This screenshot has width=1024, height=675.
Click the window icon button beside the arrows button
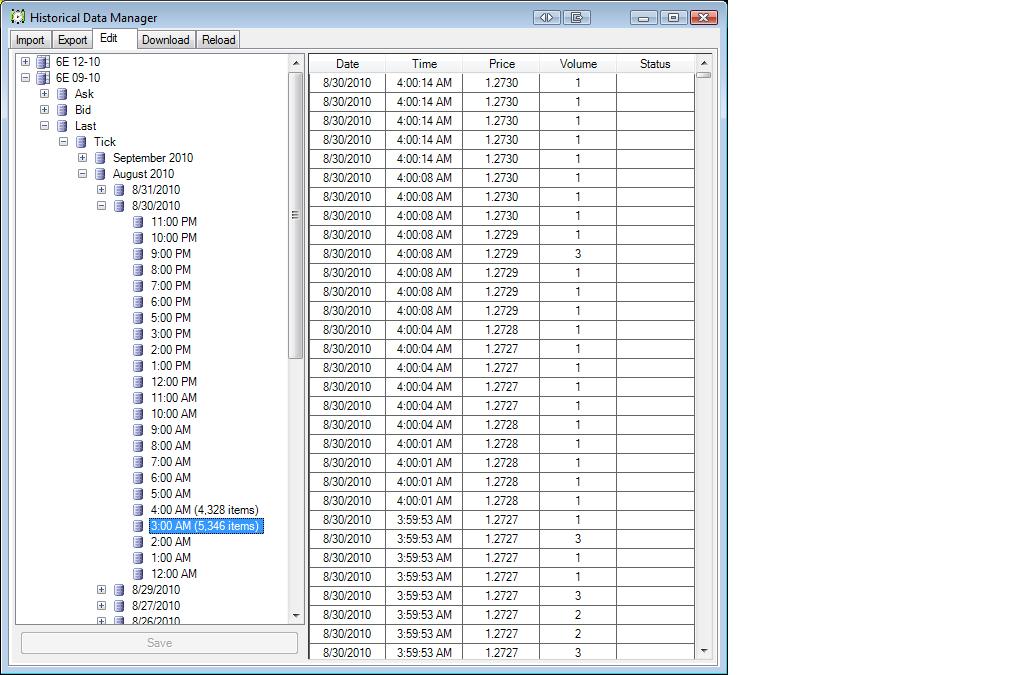tap(577, 18)
